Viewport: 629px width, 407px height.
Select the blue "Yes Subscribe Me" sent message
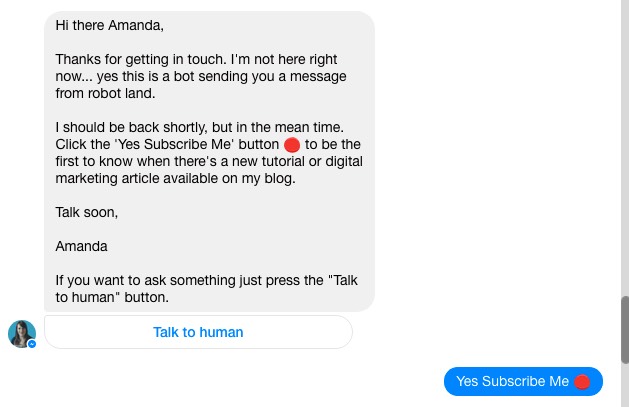click(523, 381)
